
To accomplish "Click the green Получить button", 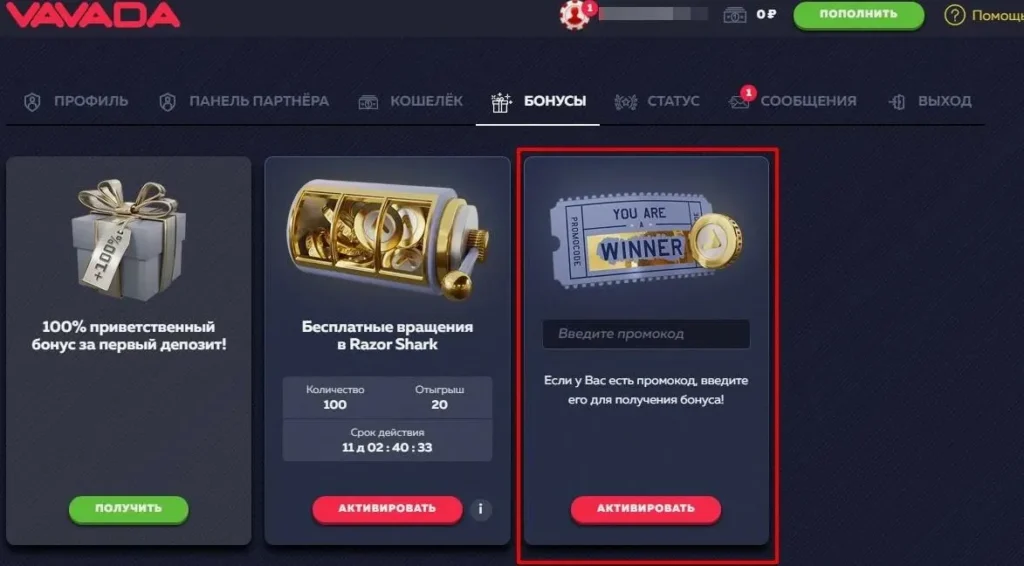I will (x=129, y=509).
